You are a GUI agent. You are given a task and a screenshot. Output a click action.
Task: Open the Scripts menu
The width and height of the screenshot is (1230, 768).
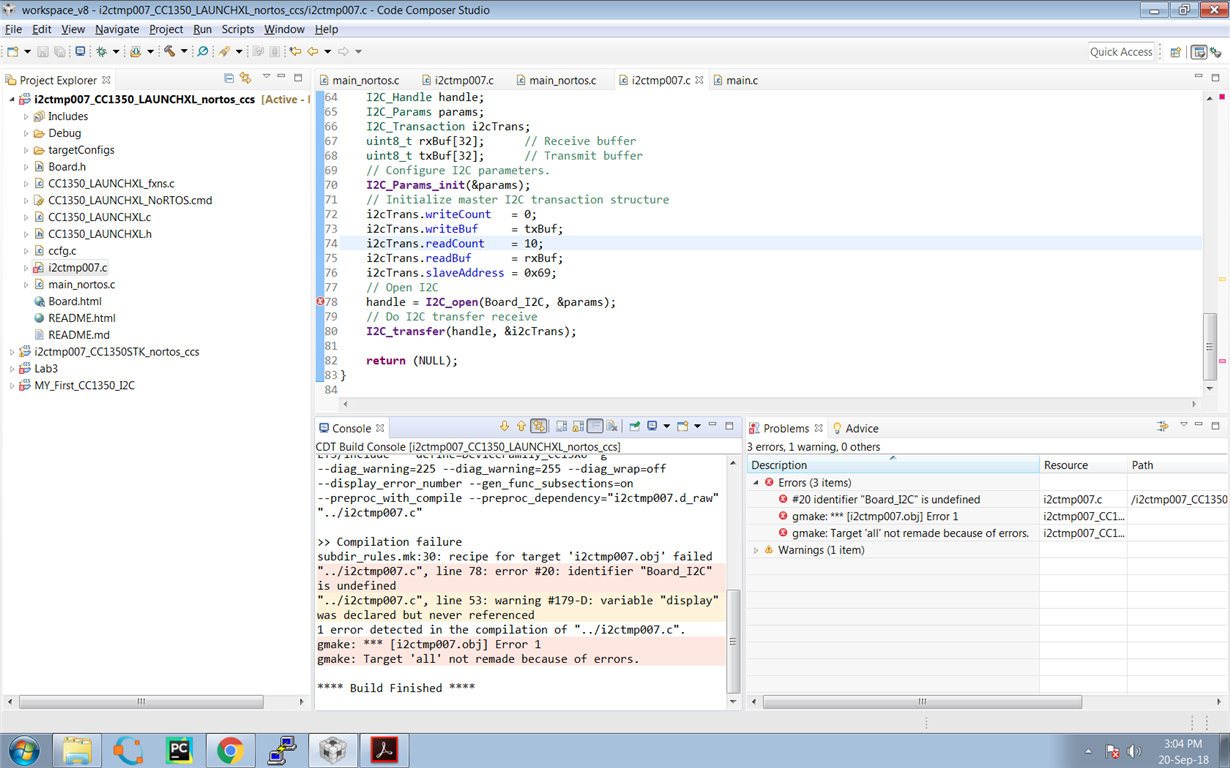point(238,29)
